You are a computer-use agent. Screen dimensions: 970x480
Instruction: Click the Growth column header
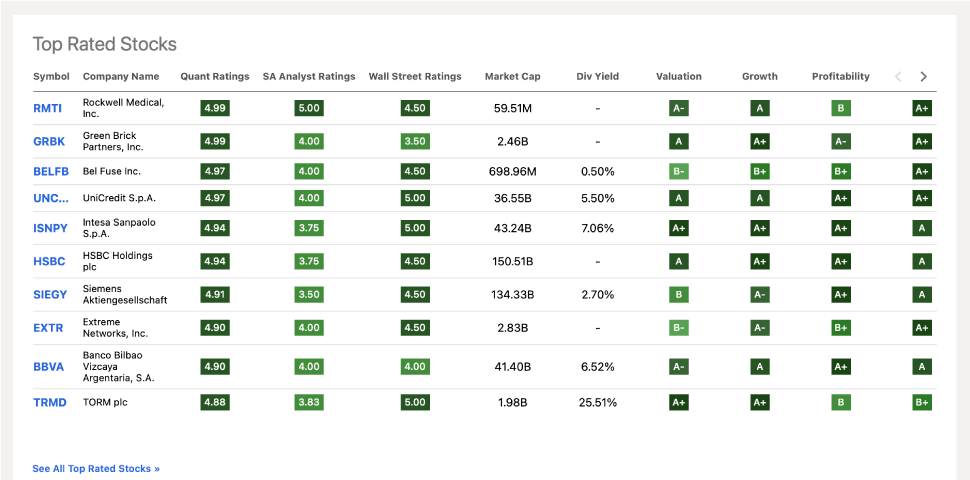760,76
